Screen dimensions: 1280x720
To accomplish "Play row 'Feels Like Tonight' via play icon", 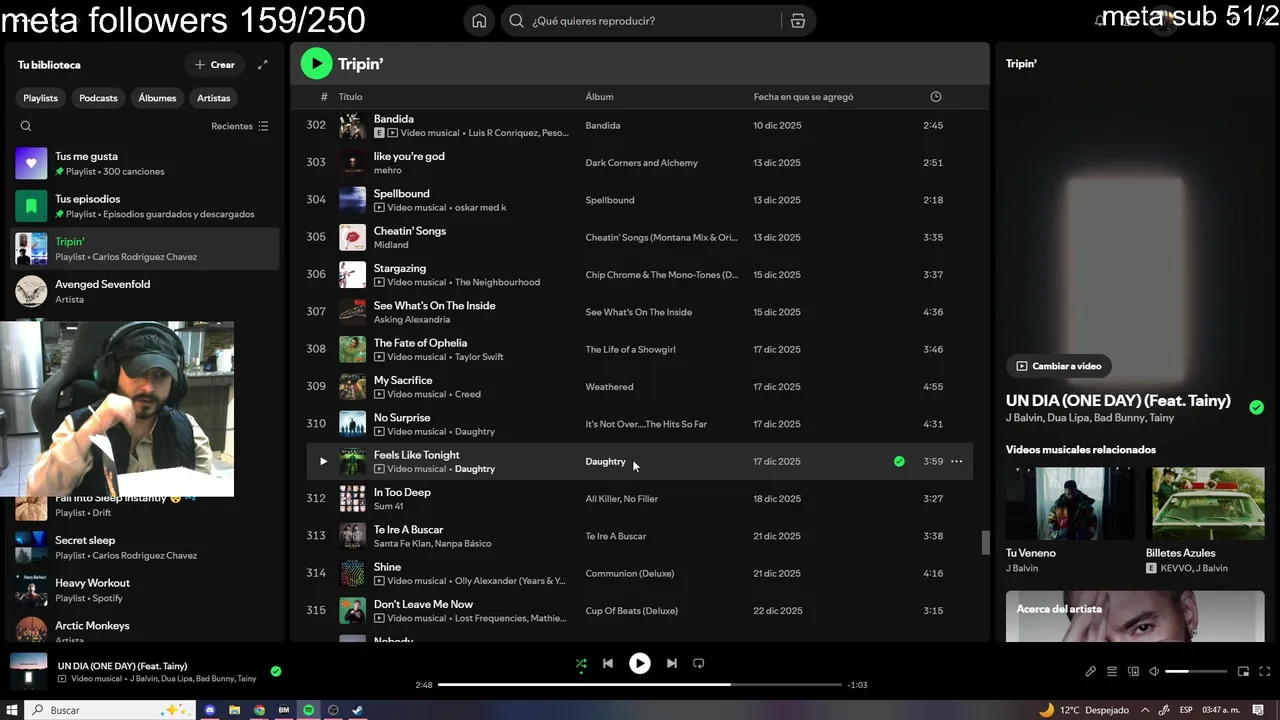I will click(323, 462).
